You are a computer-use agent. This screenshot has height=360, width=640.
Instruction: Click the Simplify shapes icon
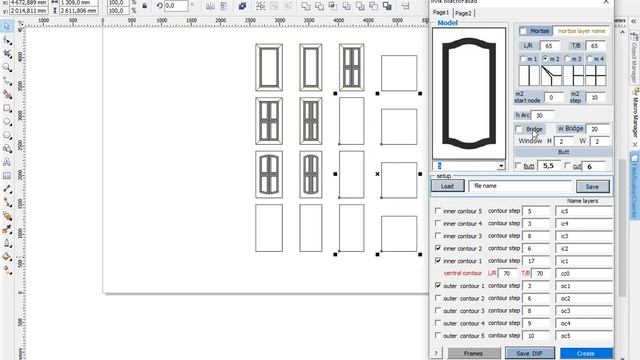347,6
